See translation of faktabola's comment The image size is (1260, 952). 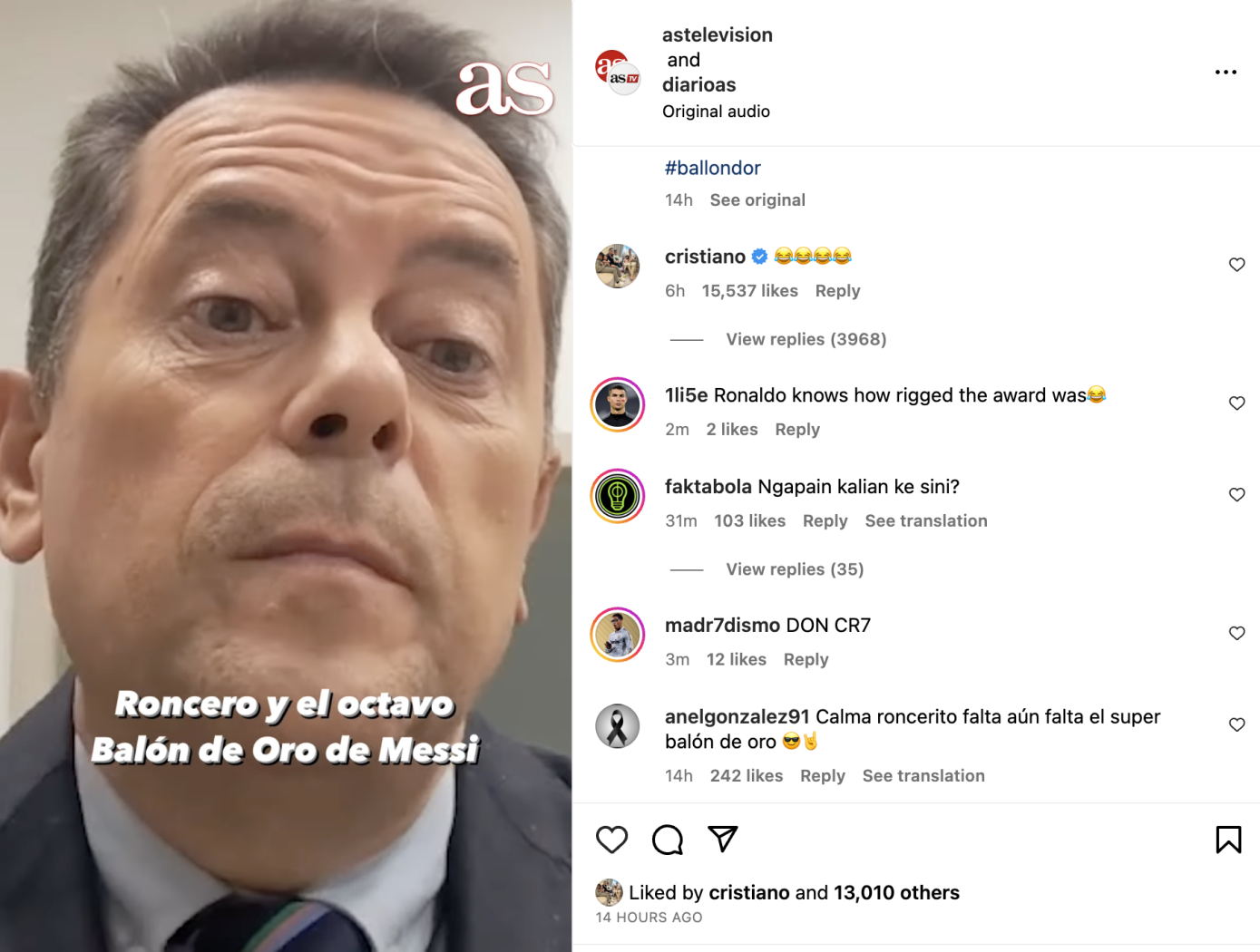click(926, 521)
